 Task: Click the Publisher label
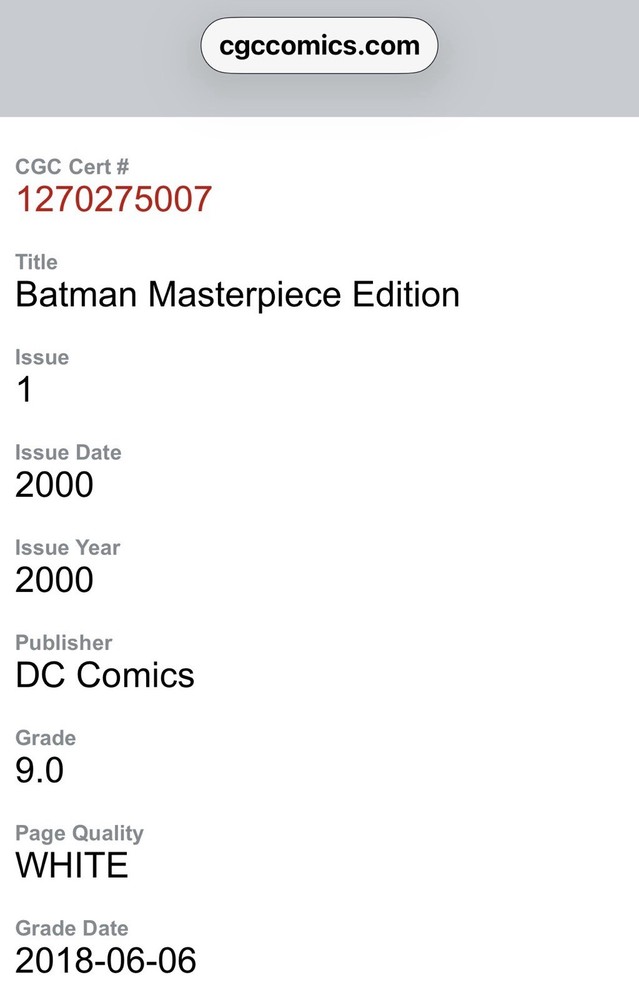pyautogui.click(x=64, y=642)
